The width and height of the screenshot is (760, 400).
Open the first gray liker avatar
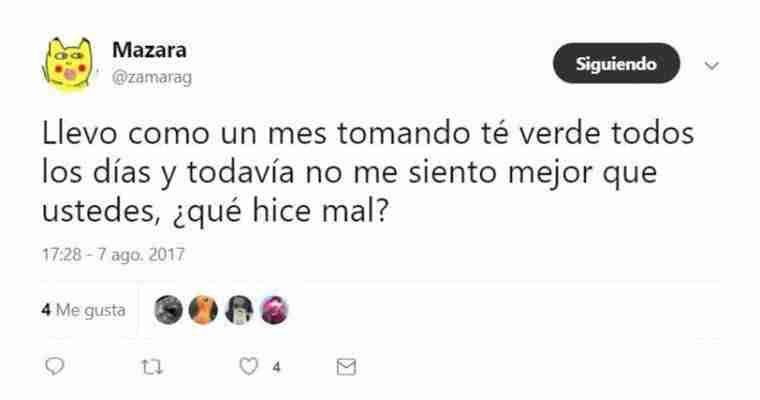168,310
